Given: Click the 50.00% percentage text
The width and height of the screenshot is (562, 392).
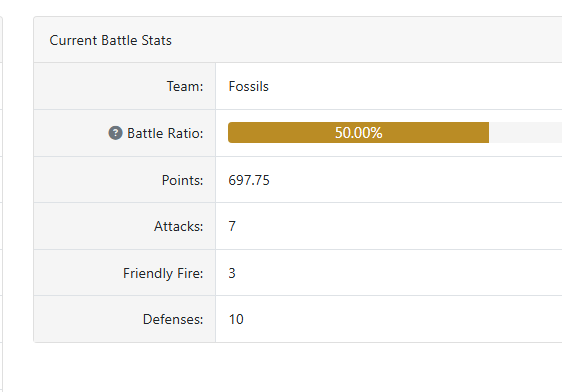Looking at the screenshot, I should pos(358,133).
